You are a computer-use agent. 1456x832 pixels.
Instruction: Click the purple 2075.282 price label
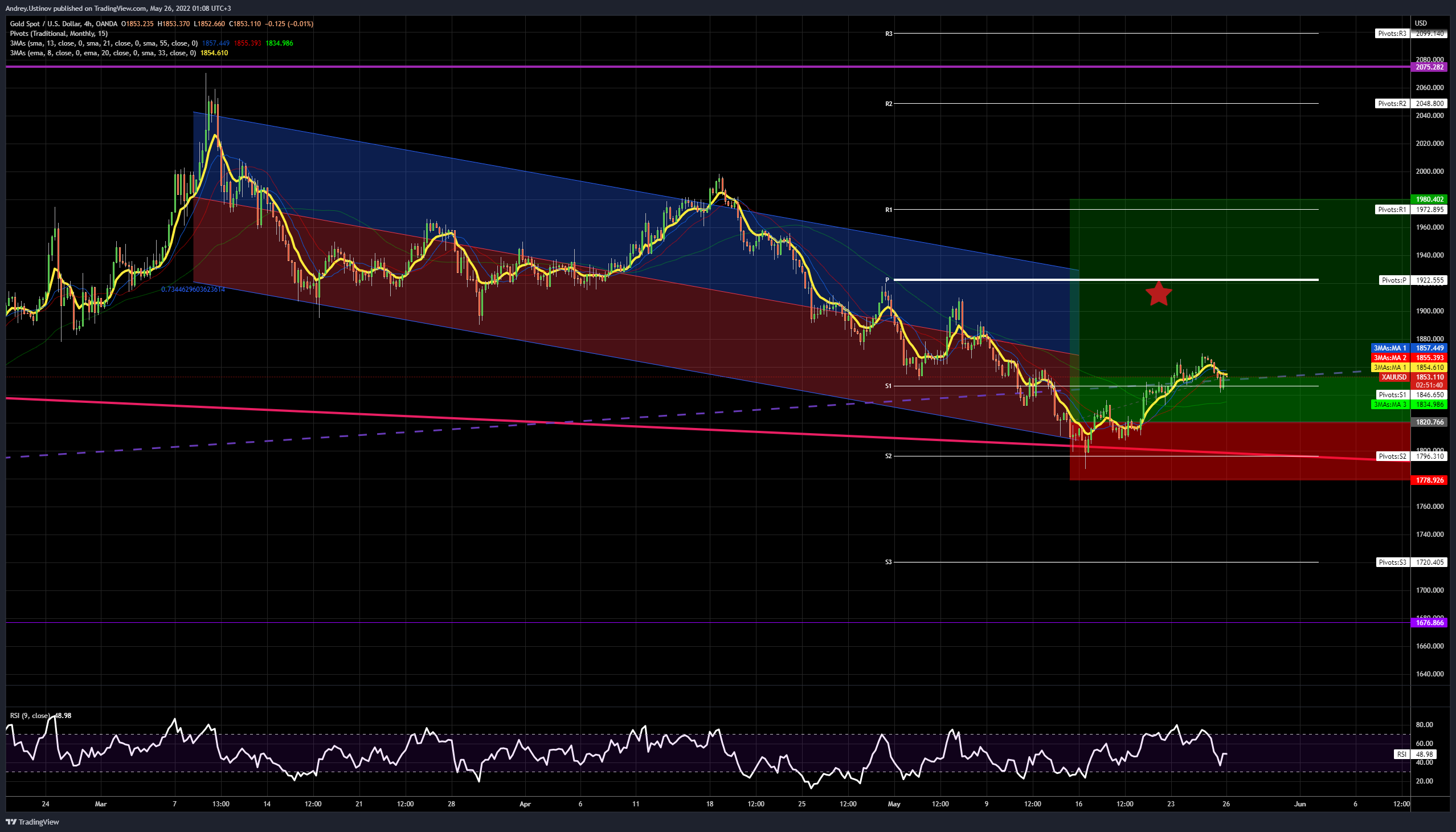1430,67
